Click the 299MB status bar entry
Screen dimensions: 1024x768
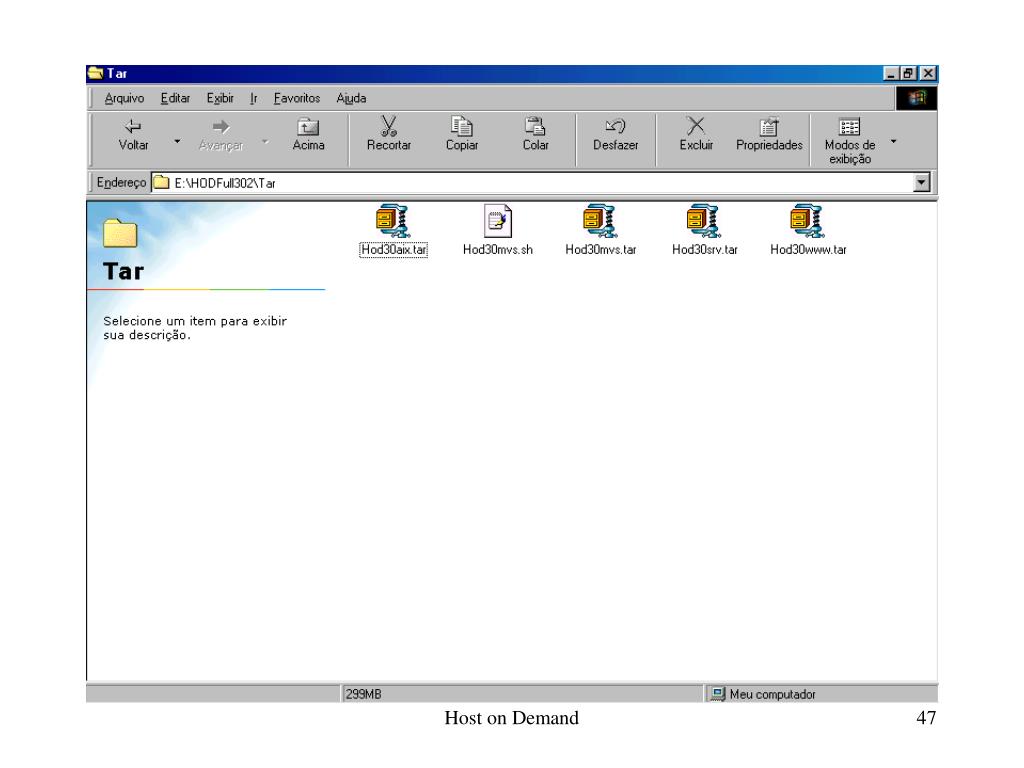click(x=364, y=694)
